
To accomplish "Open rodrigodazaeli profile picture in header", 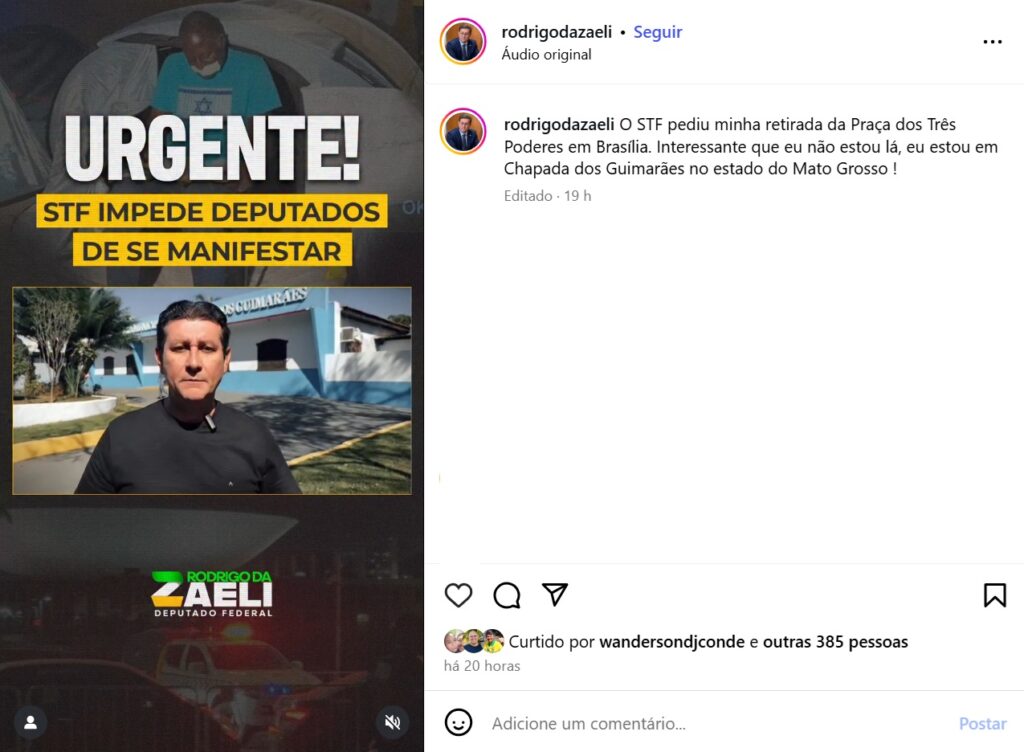I will [463, 41].
